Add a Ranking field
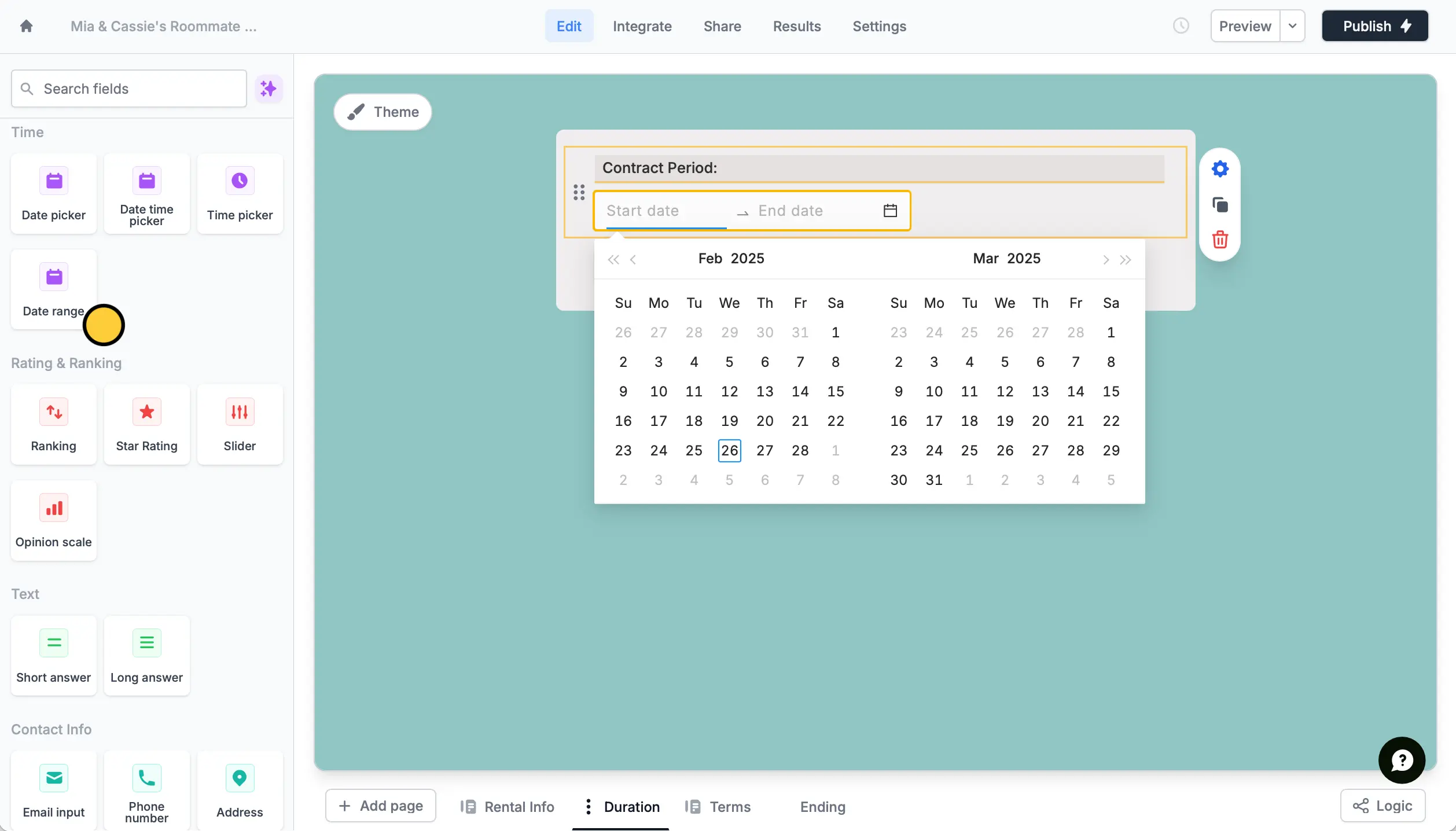The width and height of the screenshot is (1456, 831). [x=54, y=424]
